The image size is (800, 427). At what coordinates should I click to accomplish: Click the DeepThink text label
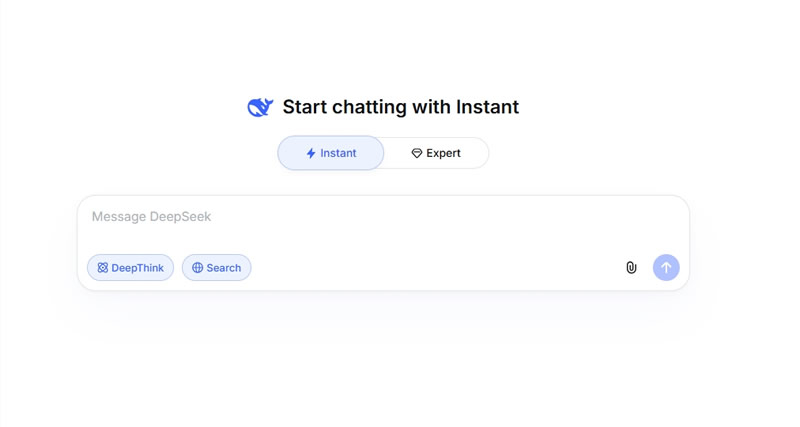pyautogui.click(x=137, y=268)
